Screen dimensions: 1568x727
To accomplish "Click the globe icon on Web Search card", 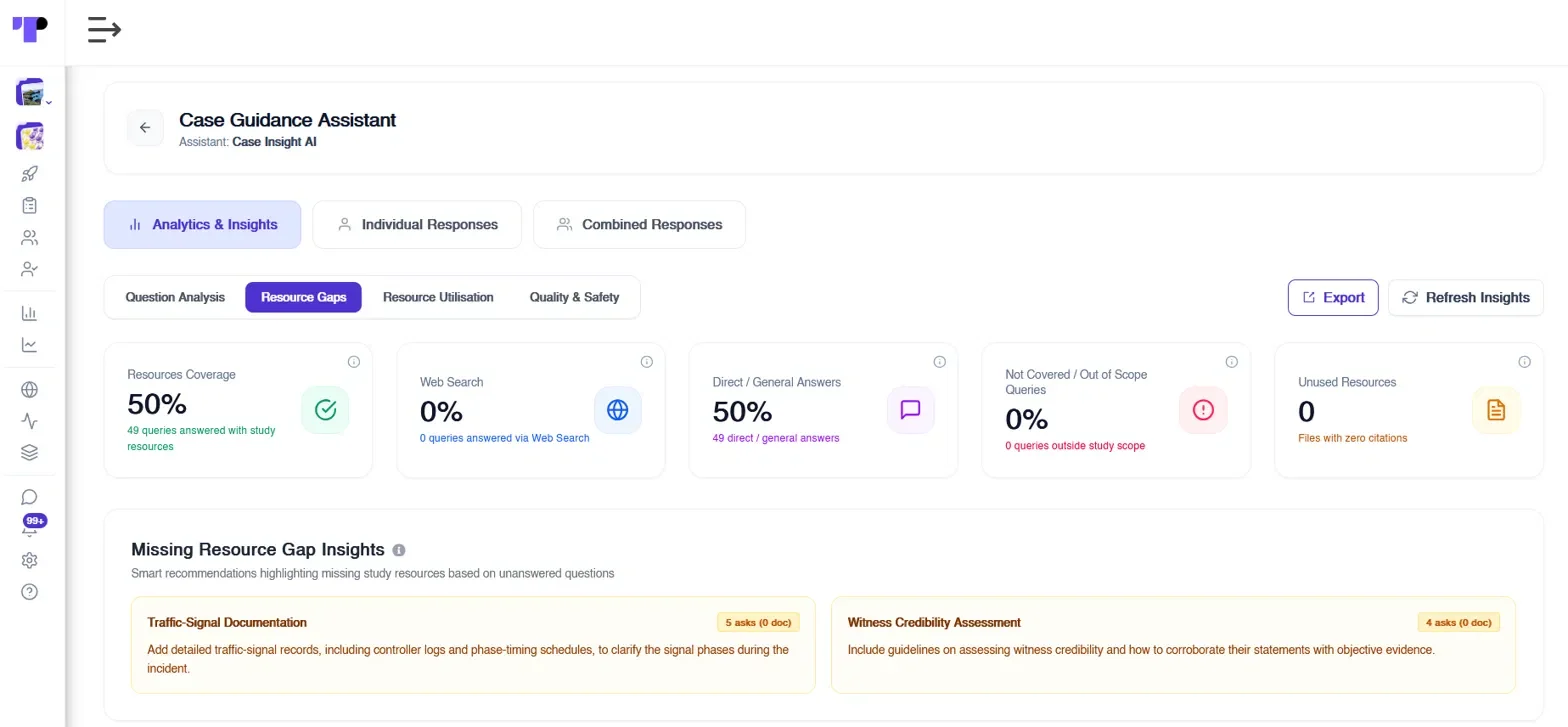I will [618, 410].
